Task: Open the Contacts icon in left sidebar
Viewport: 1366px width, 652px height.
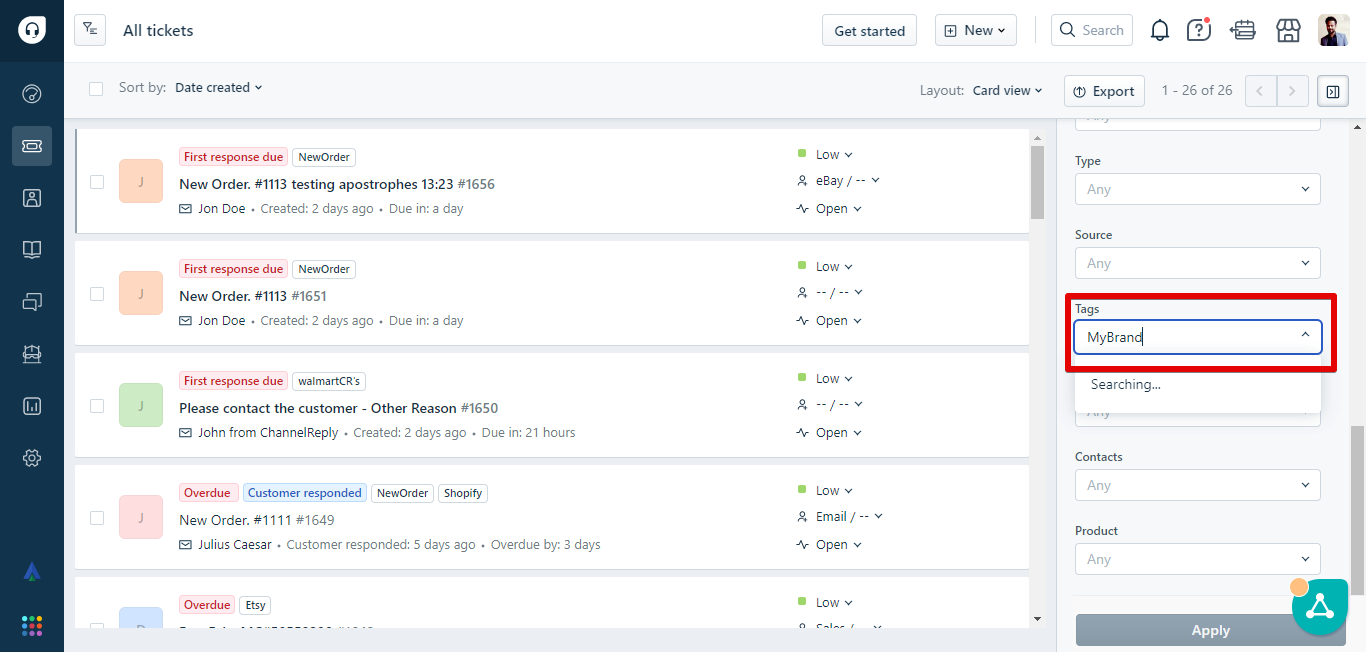Action: 32,198
